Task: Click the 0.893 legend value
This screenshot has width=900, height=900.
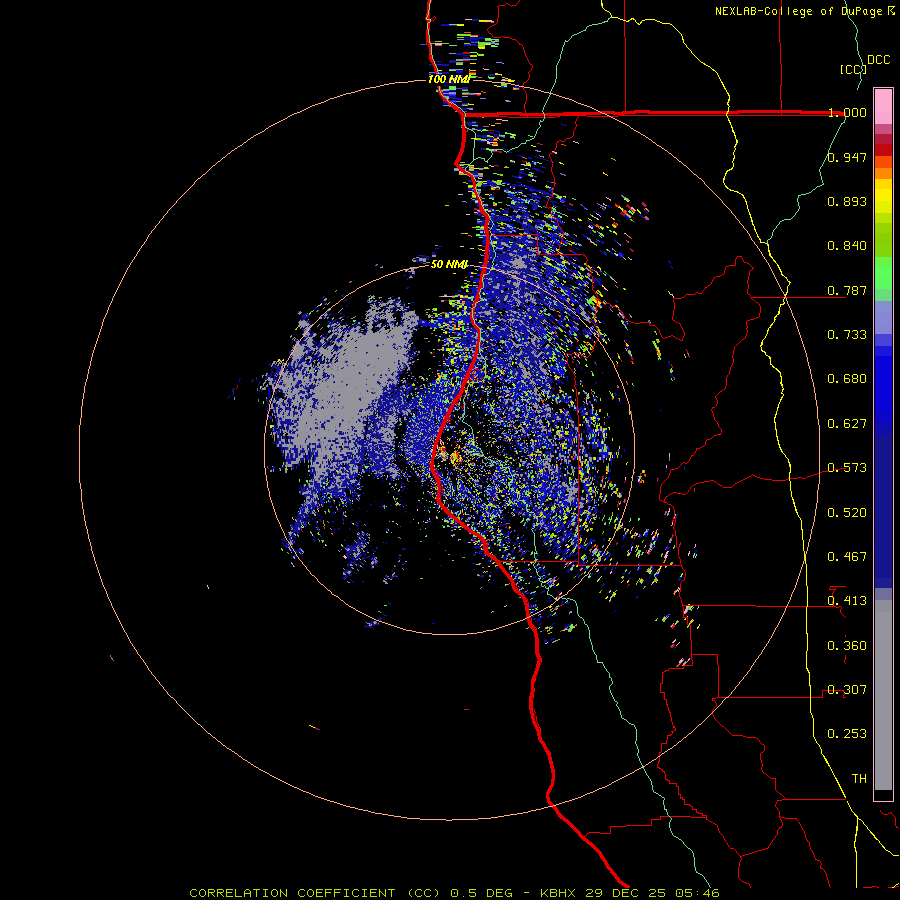Action: pos(847,201)
